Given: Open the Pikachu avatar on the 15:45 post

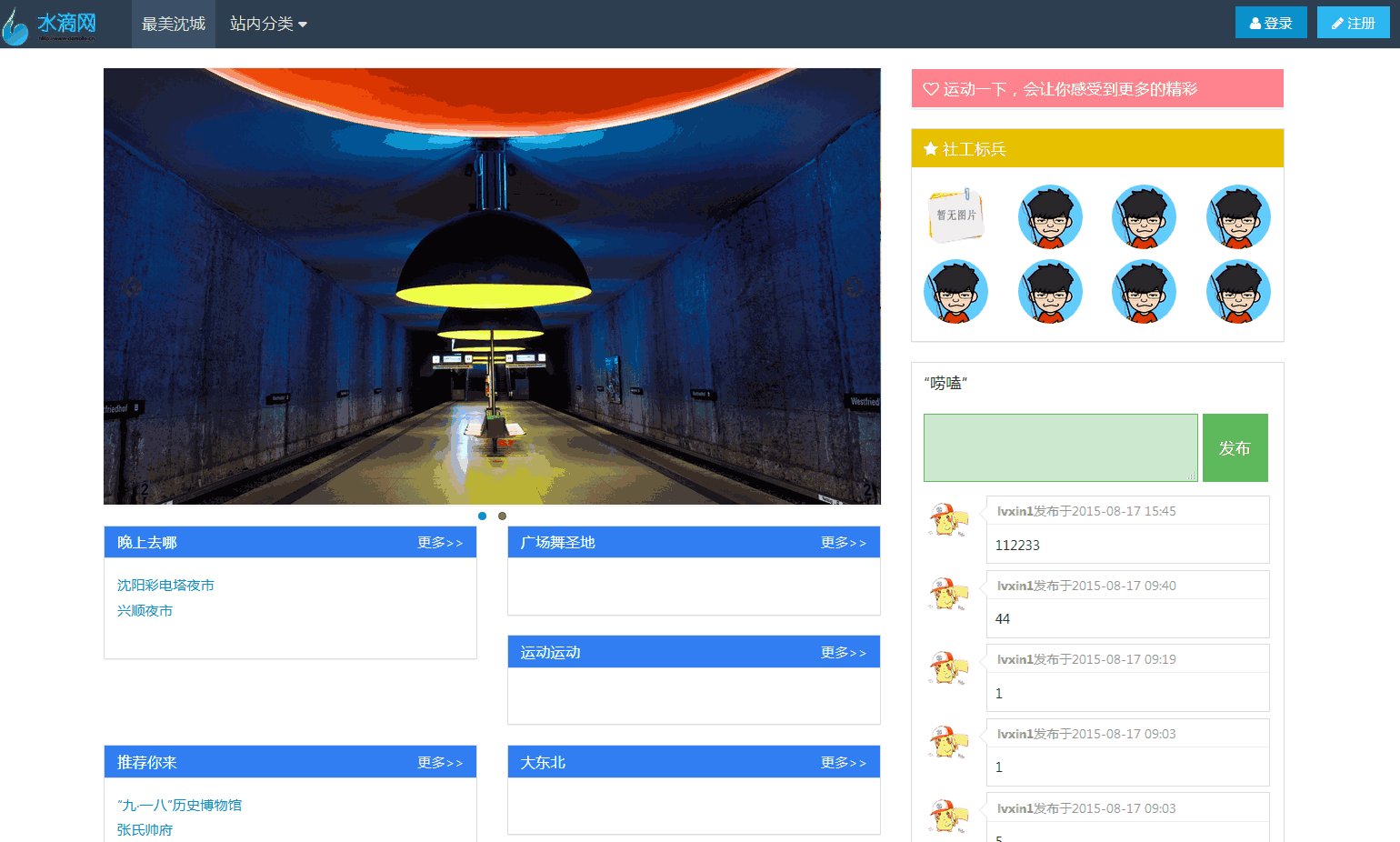Looking at the screenshot, I should click(x=947, y=520).
